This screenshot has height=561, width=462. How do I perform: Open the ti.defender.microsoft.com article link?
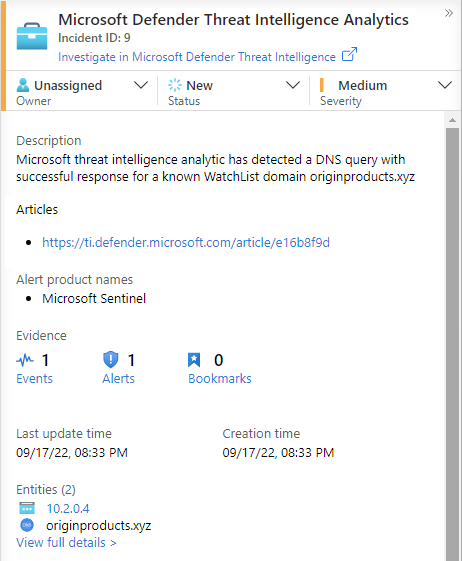point(186,243)
